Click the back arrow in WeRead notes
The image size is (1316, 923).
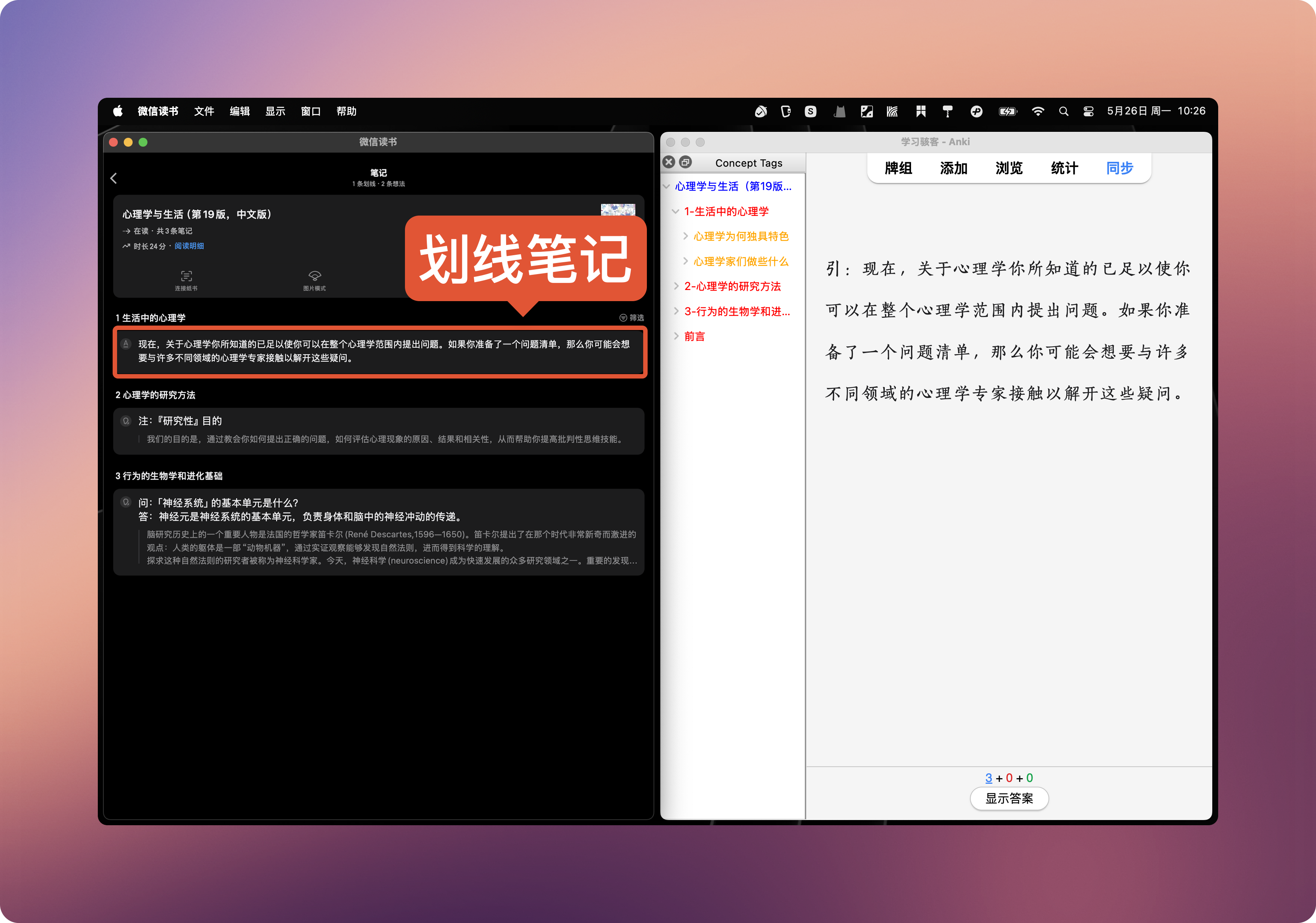point(113,178)
